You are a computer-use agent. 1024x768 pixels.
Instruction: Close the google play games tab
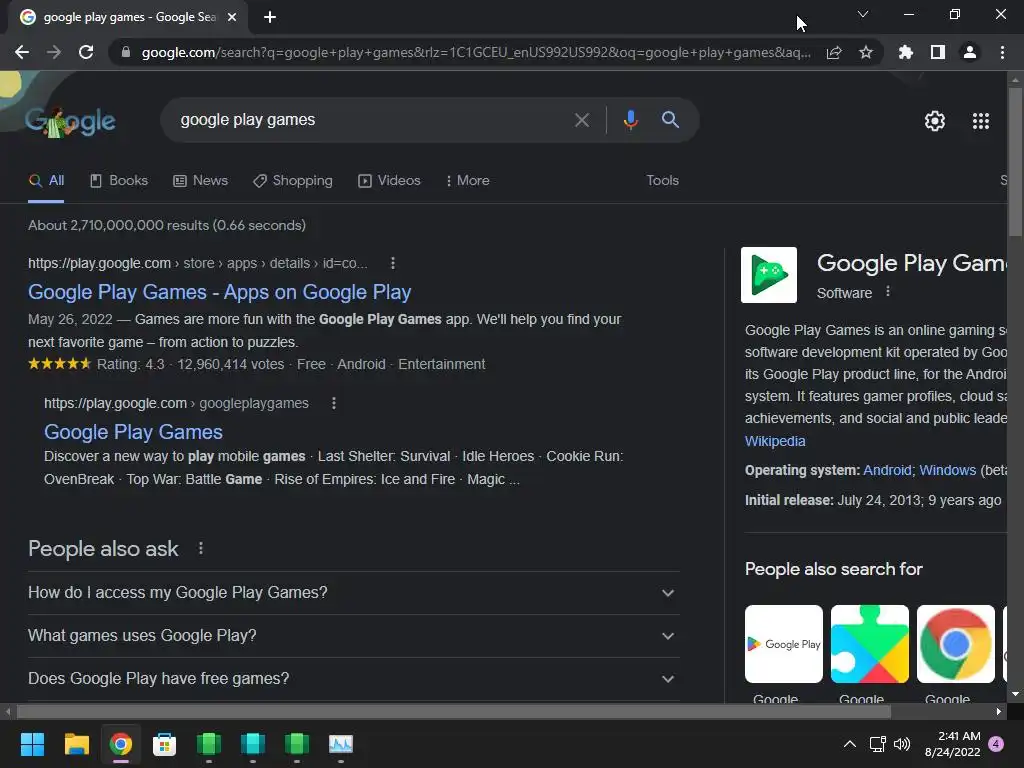232,17
